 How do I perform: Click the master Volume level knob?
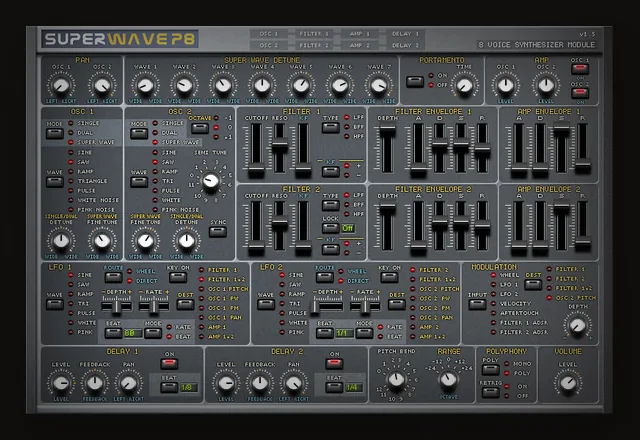pos(568,383)
